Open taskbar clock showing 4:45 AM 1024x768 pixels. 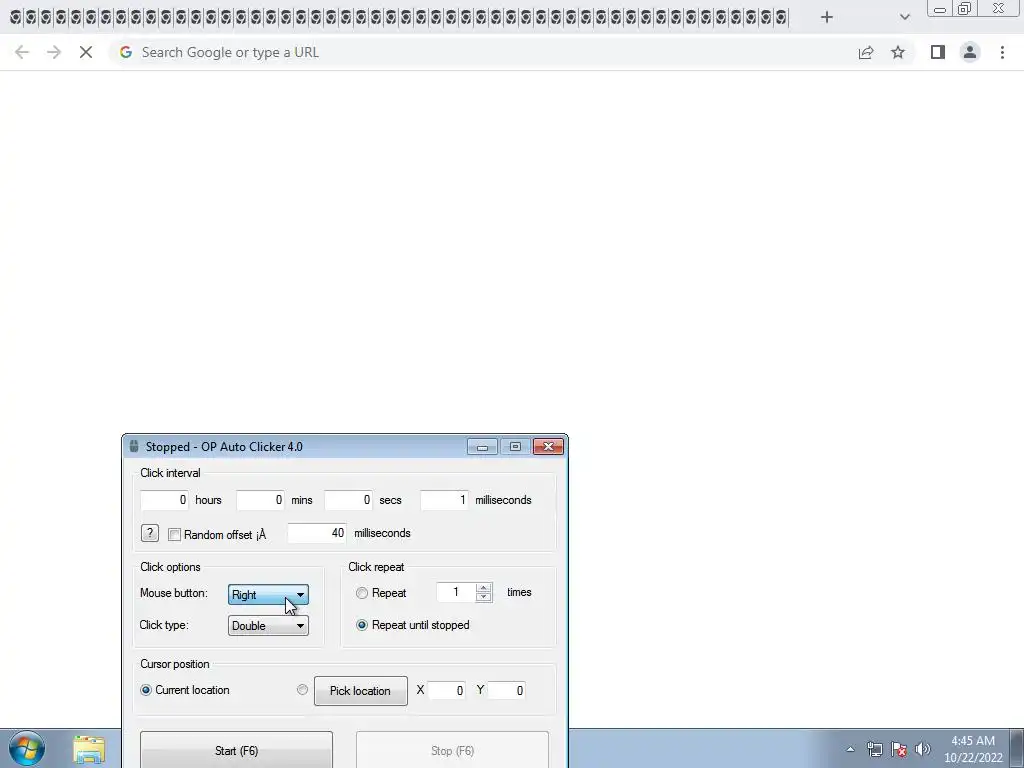[973, 749]
